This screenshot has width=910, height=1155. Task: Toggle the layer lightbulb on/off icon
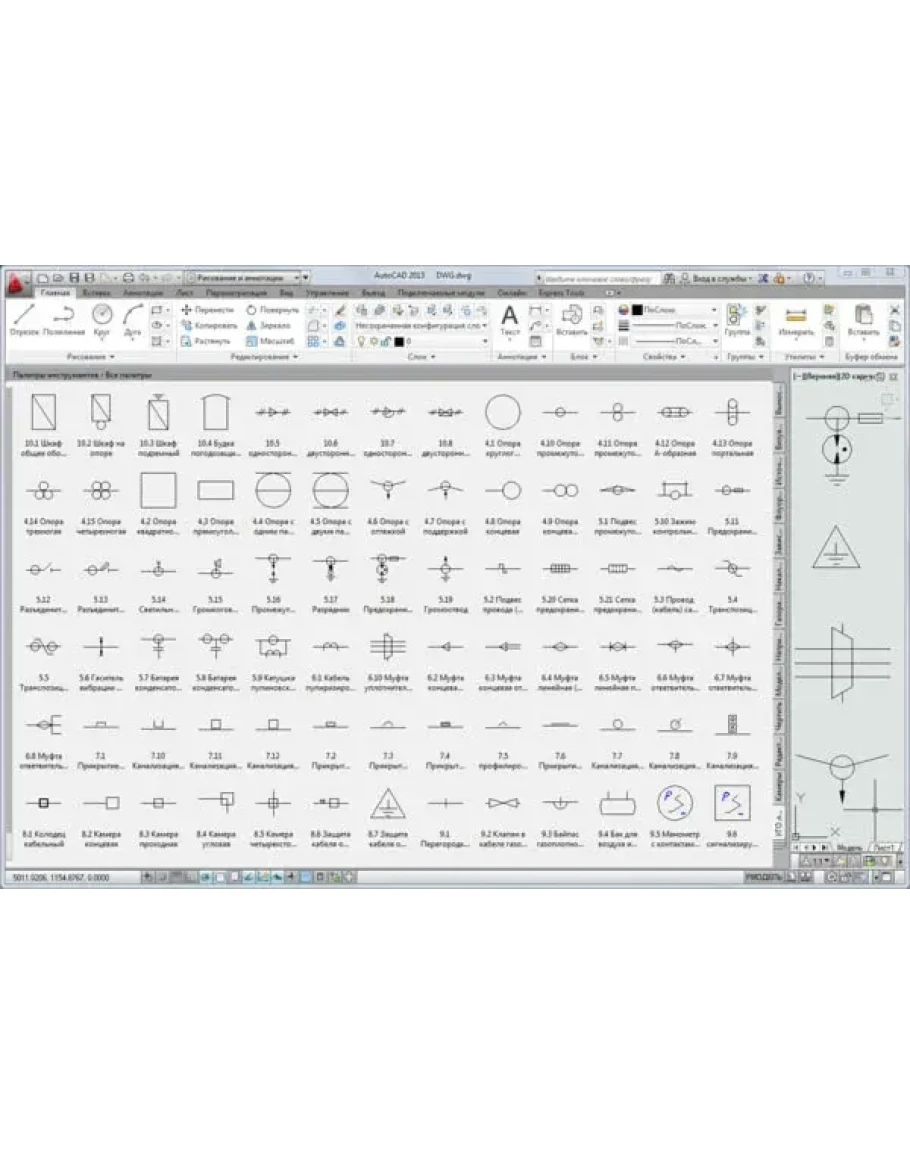[361, 341]
